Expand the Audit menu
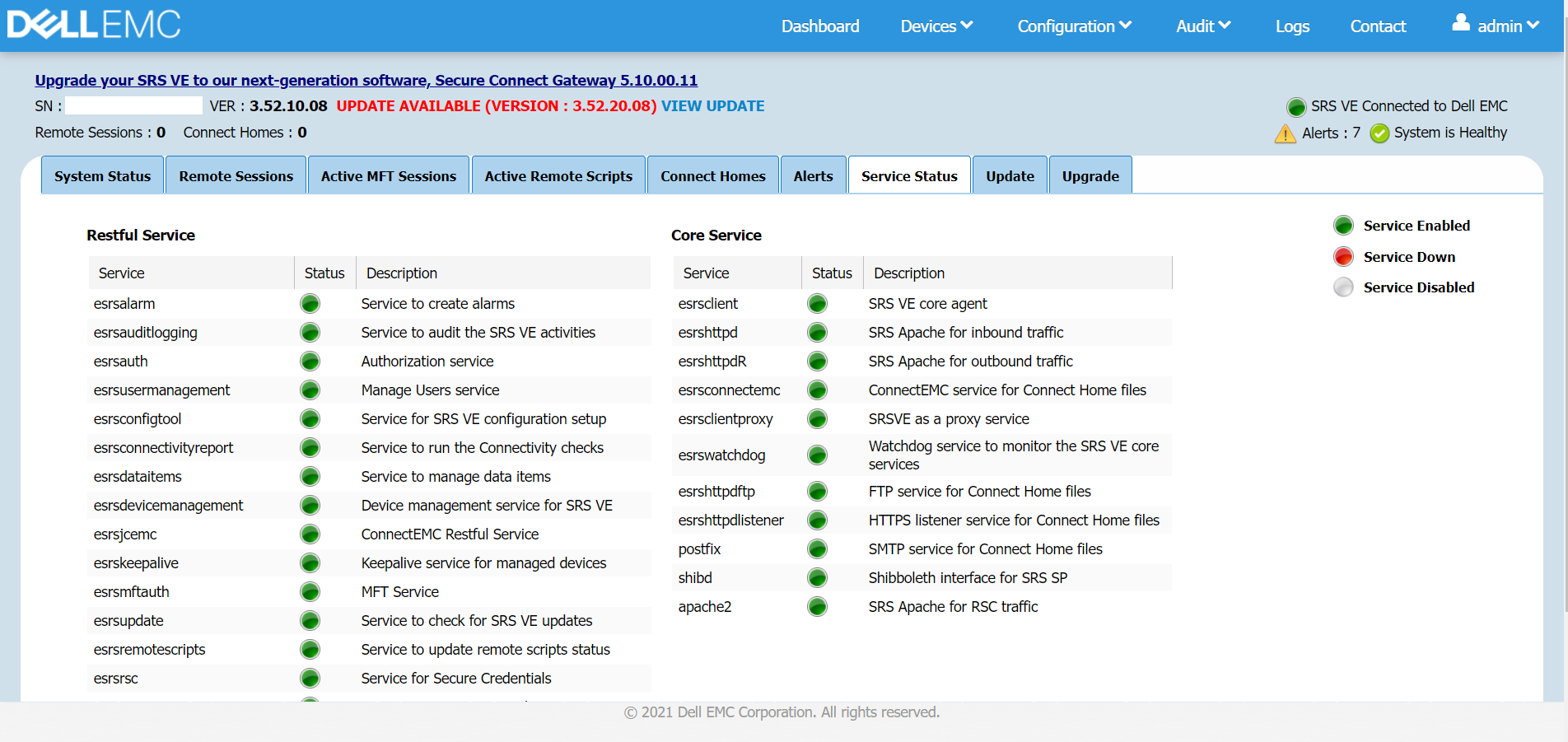 coord(1202,26)
